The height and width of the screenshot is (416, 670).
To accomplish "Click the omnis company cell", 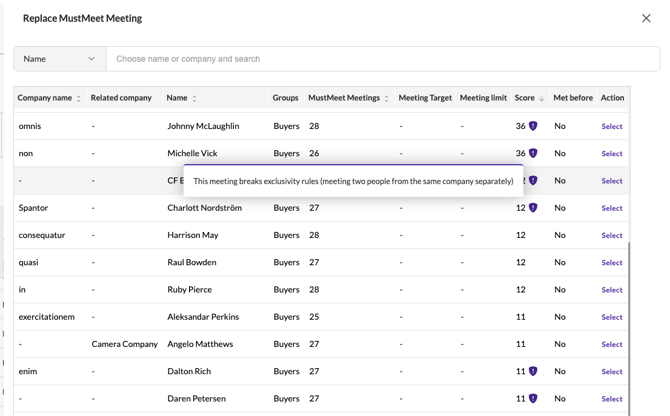I will [x=30, y=126].
